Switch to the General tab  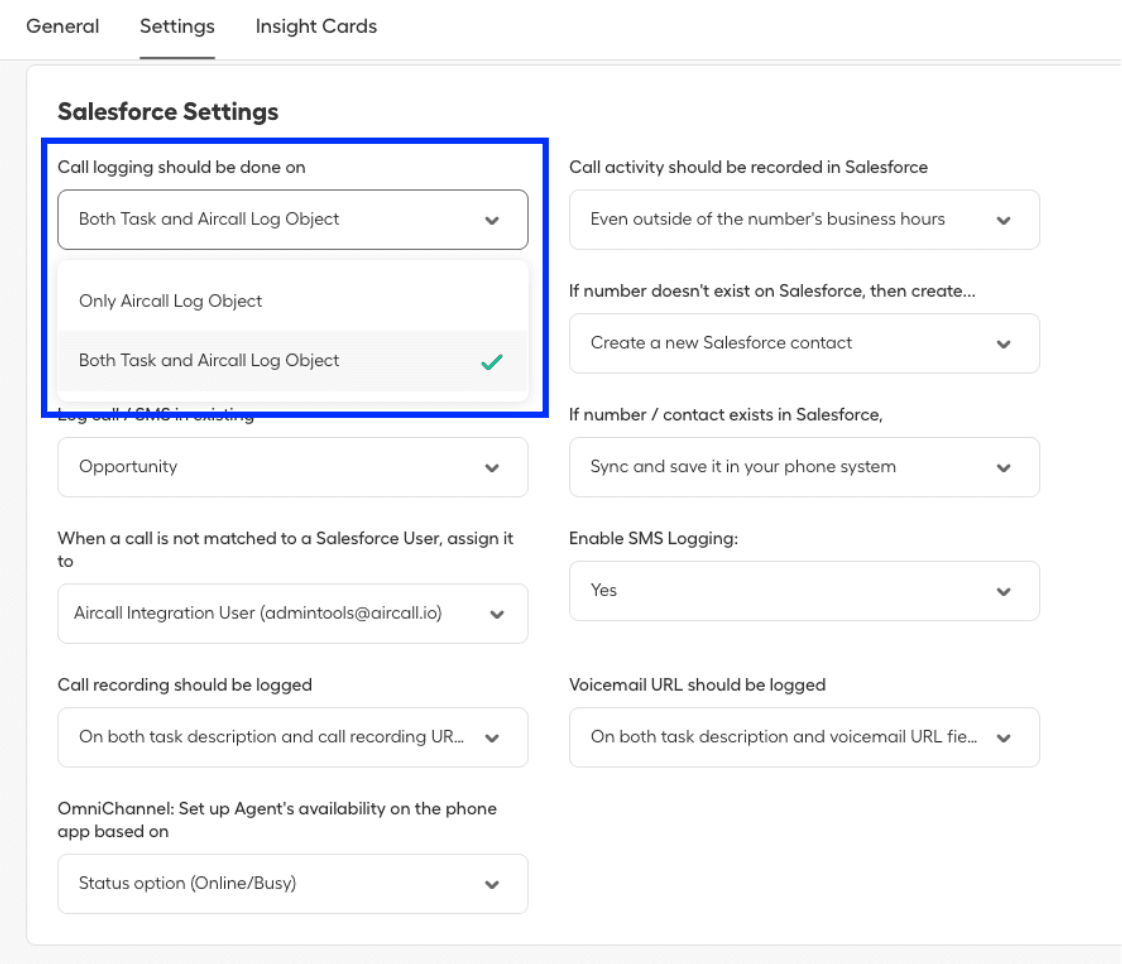tap(62, 27)
